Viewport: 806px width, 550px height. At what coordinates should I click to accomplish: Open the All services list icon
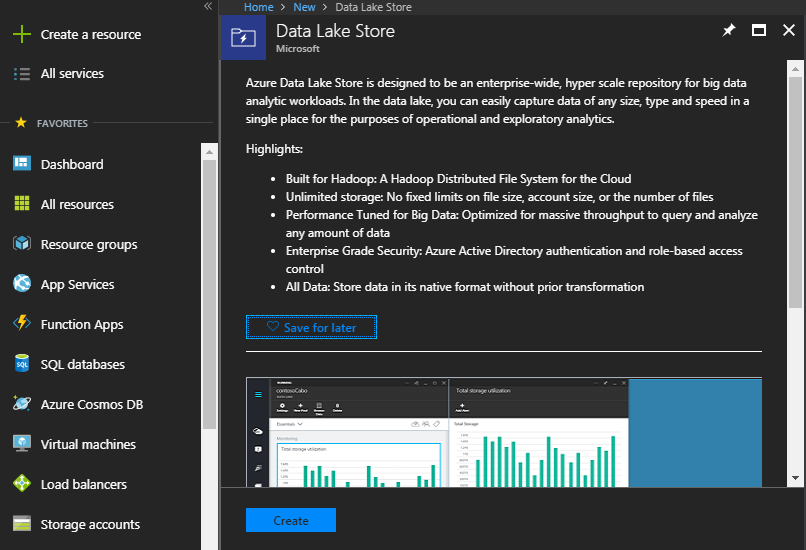pyautogui.click(x=22, y=74)
